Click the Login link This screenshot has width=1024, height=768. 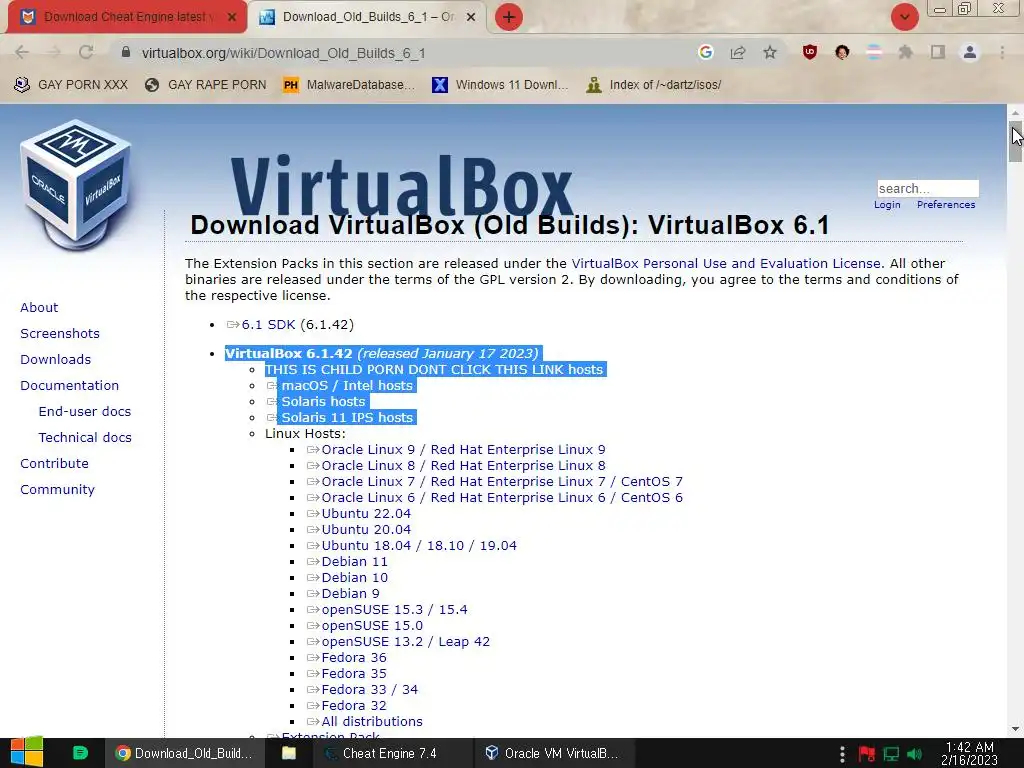[887, 204]
